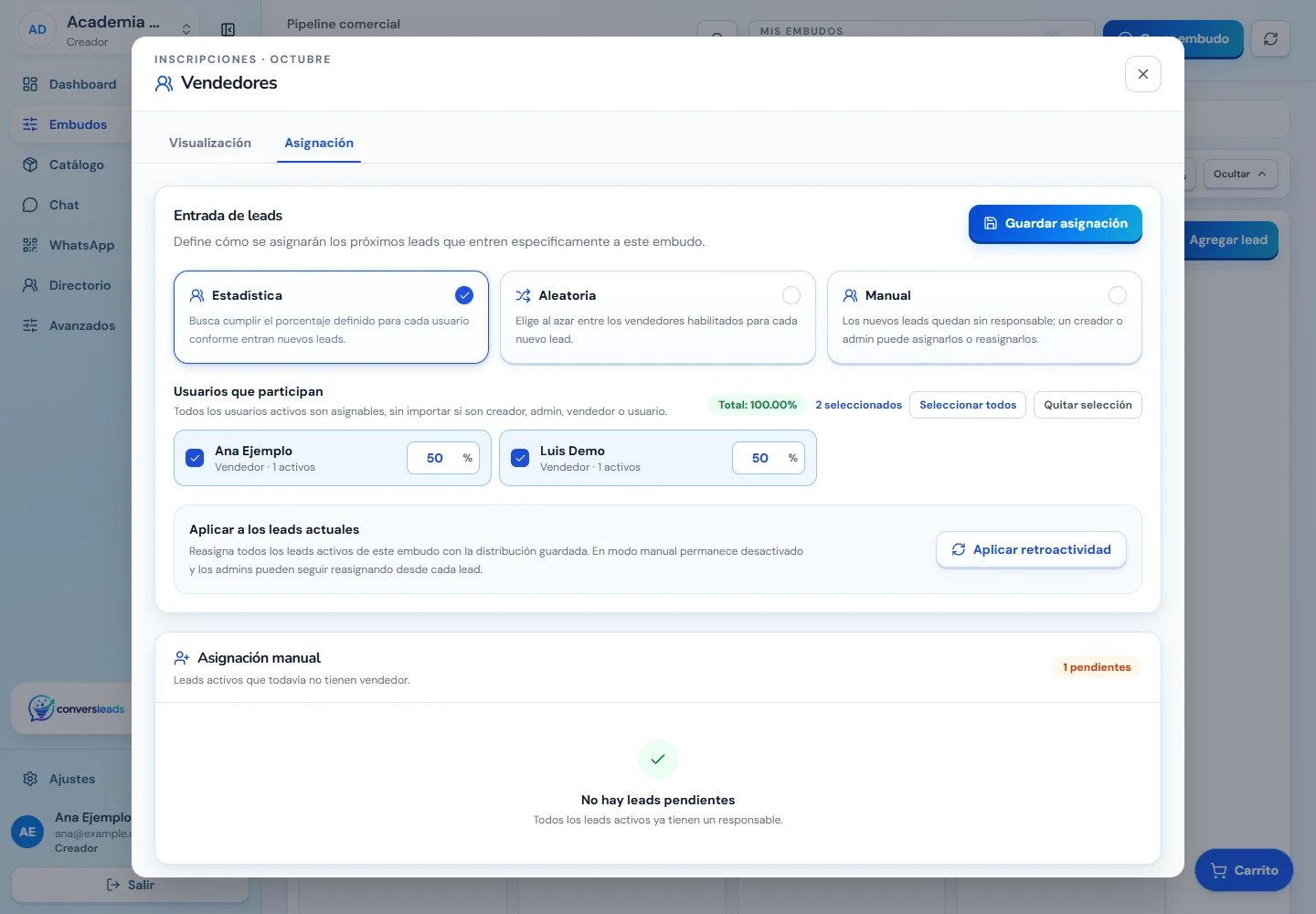Open the Chat section icon
This screenshot has width=1316, height=914.
[x=30, y=205]
